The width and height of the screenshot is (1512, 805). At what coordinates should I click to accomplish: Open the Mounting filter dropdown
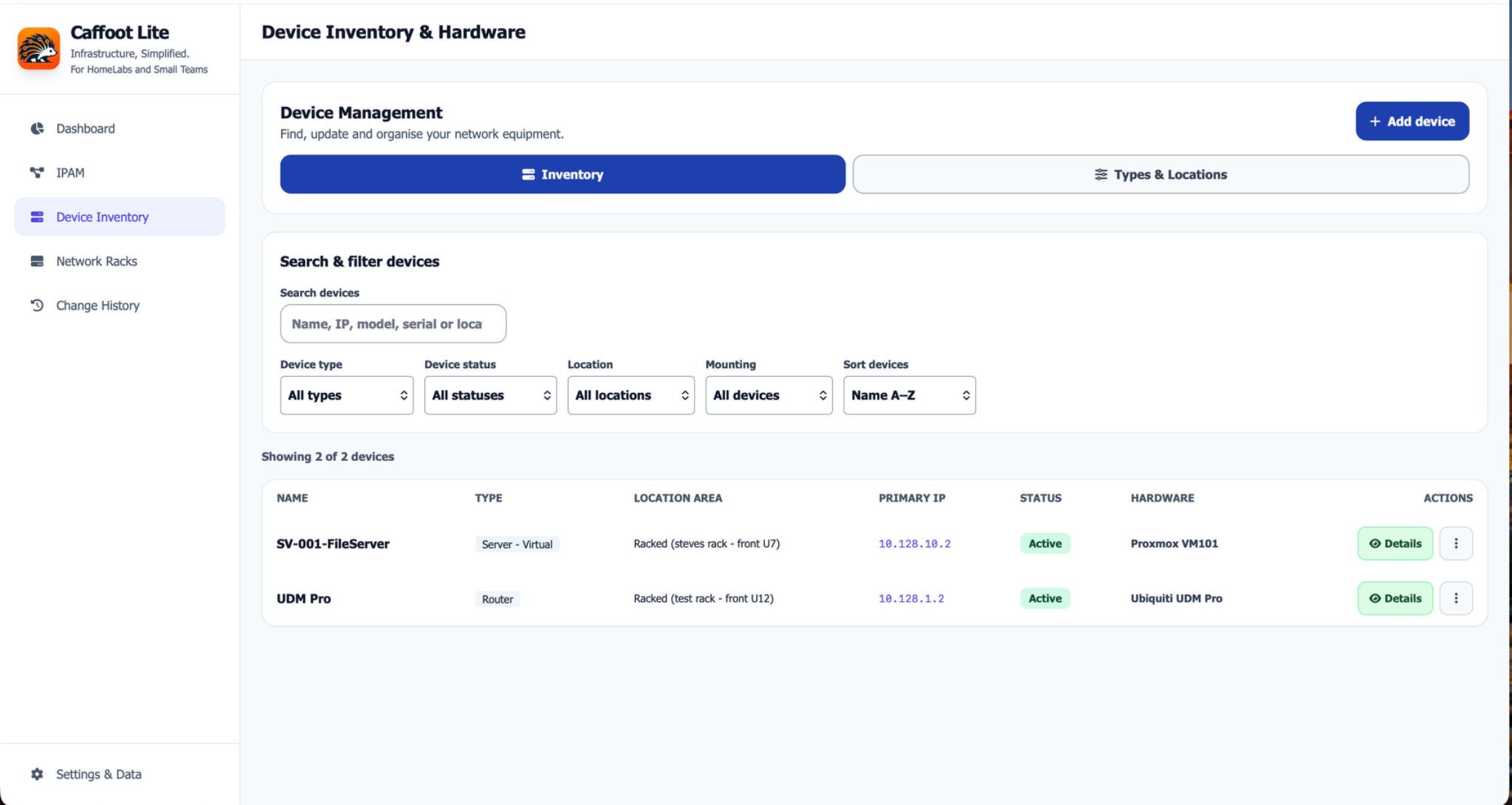coord(769,395)
